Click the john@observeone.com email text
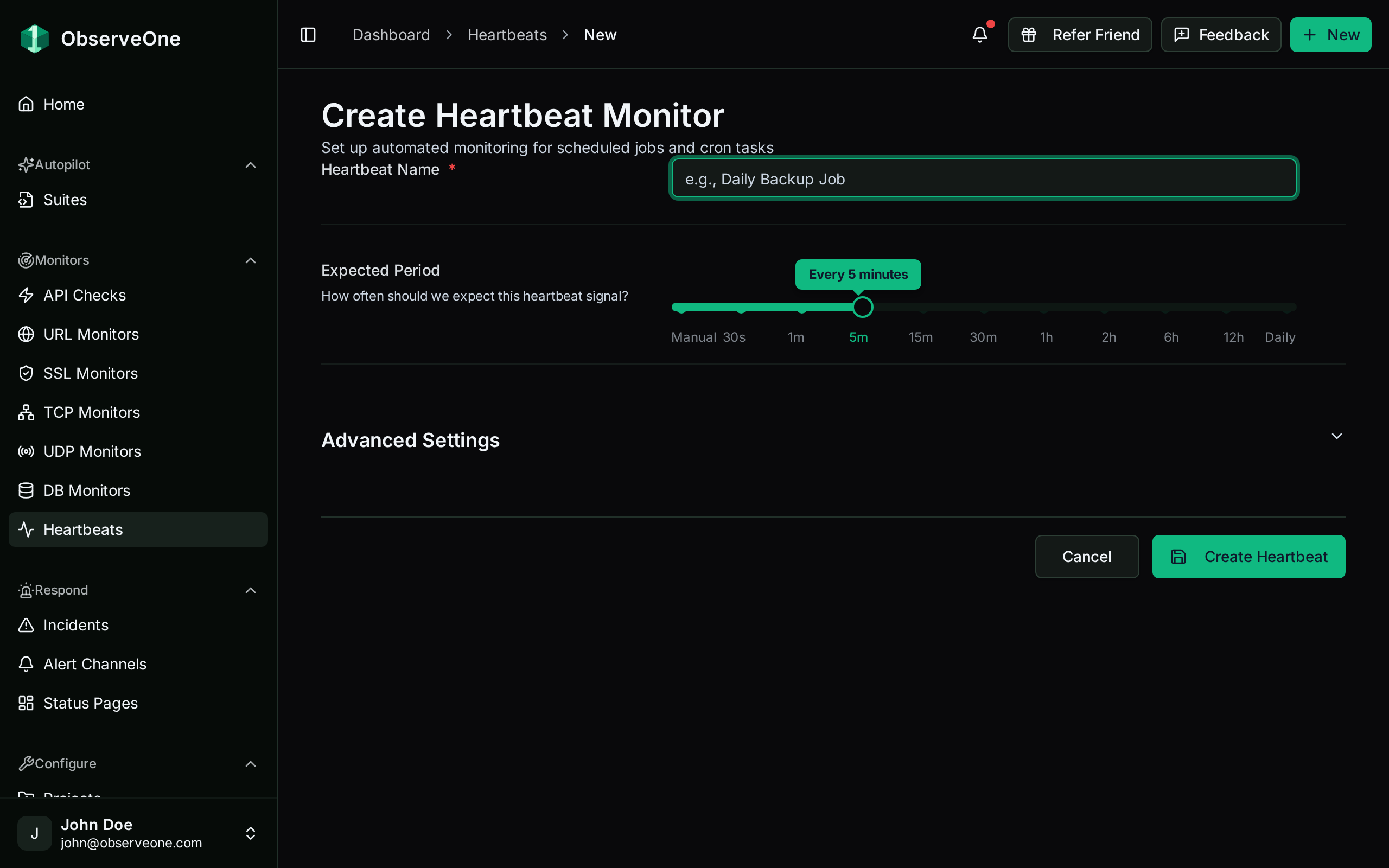Screen dimensions: 1389x868 tap(131, 843)
